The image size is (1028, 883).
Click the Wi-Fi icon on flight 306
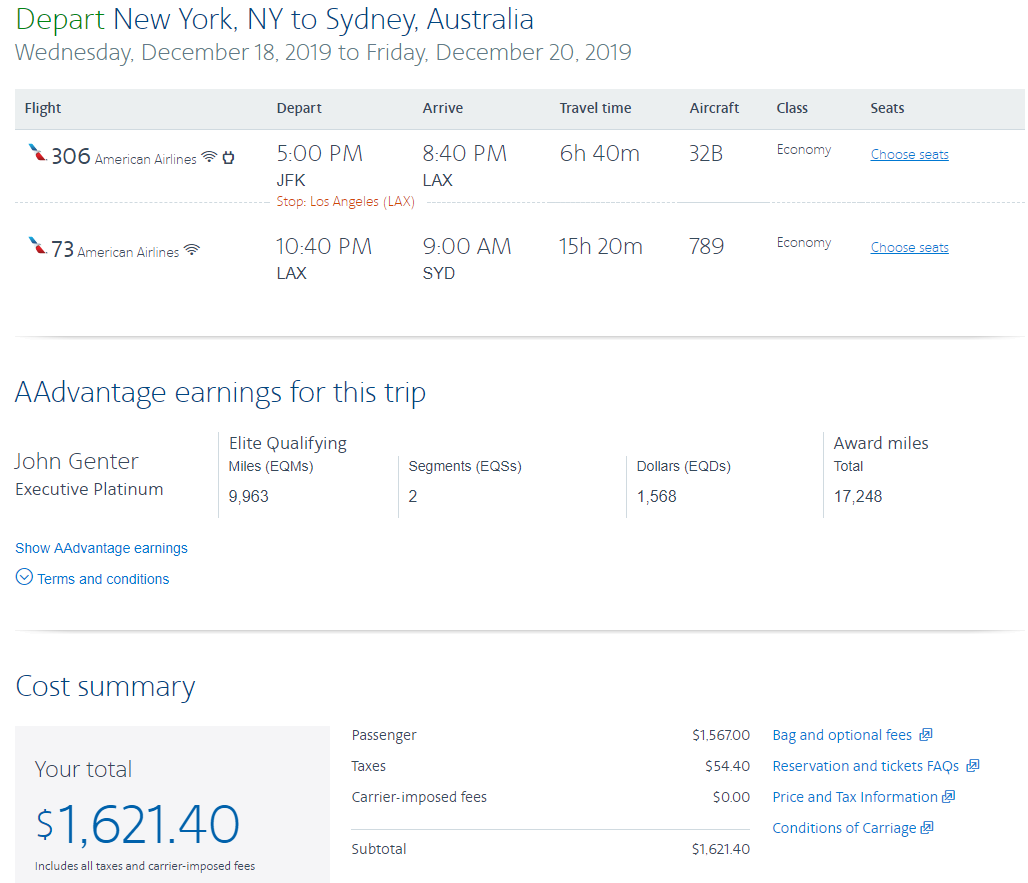point(209,157)
